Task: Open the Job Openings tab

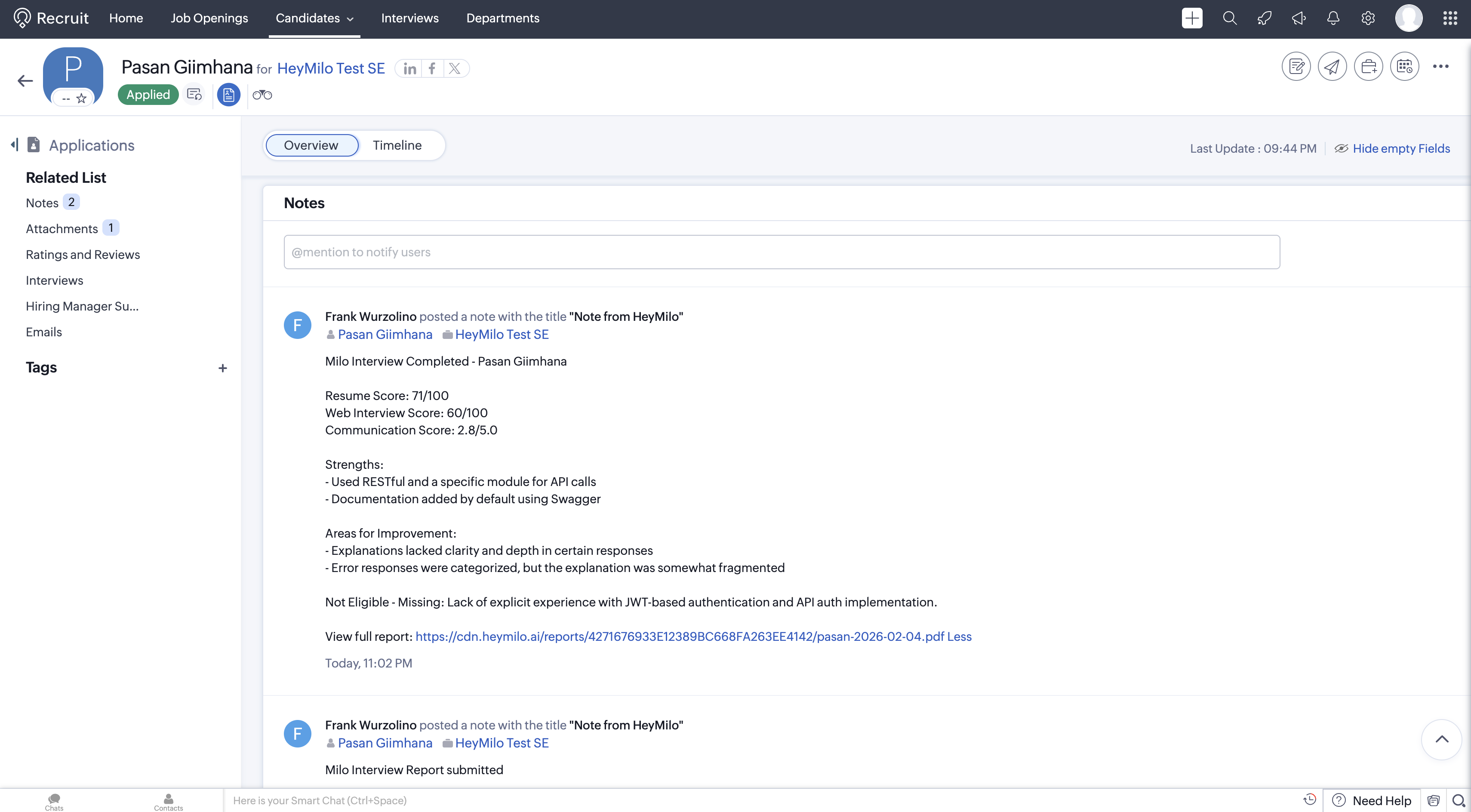Action: pyautogui.click(x=209, y=18)
